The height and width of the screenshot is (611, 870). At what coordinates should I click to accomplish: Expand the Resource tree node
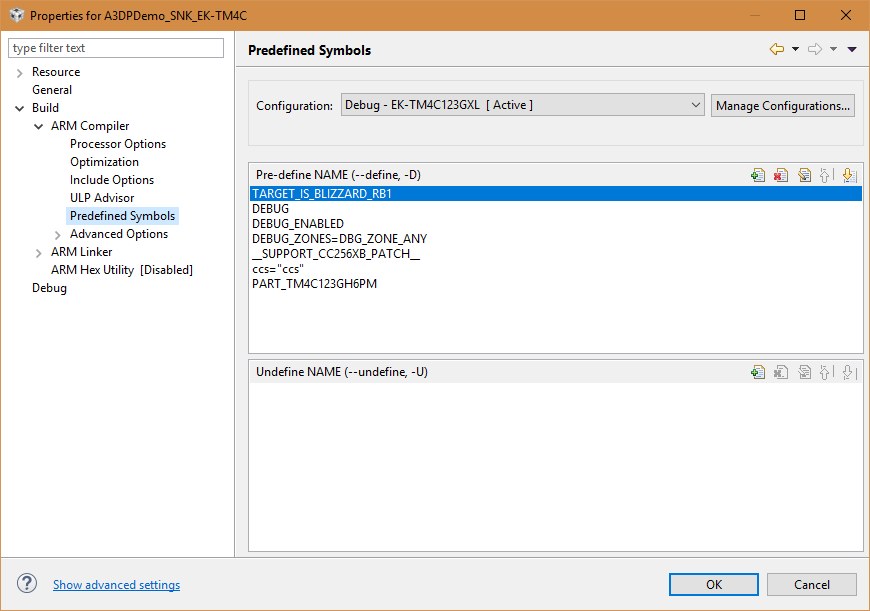20,72
